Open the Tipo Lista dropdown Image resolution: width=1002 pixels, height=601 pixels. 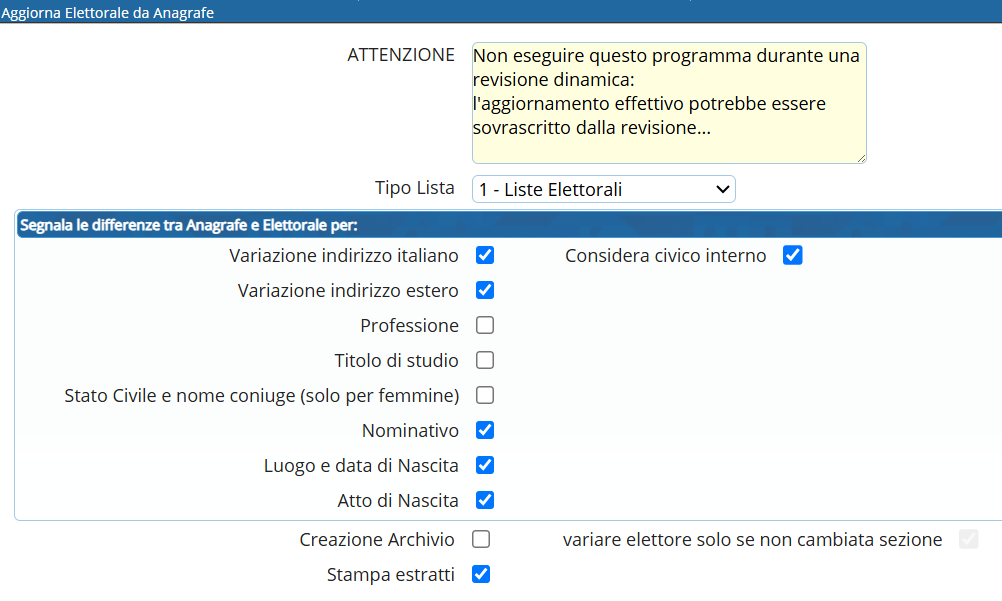click(x=603, y=189)
